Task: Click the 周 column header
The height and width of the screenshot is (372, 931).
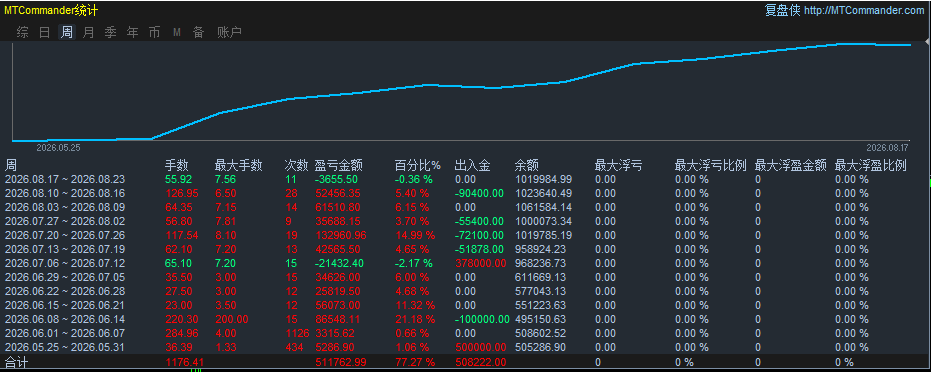Action: point(11,166)
